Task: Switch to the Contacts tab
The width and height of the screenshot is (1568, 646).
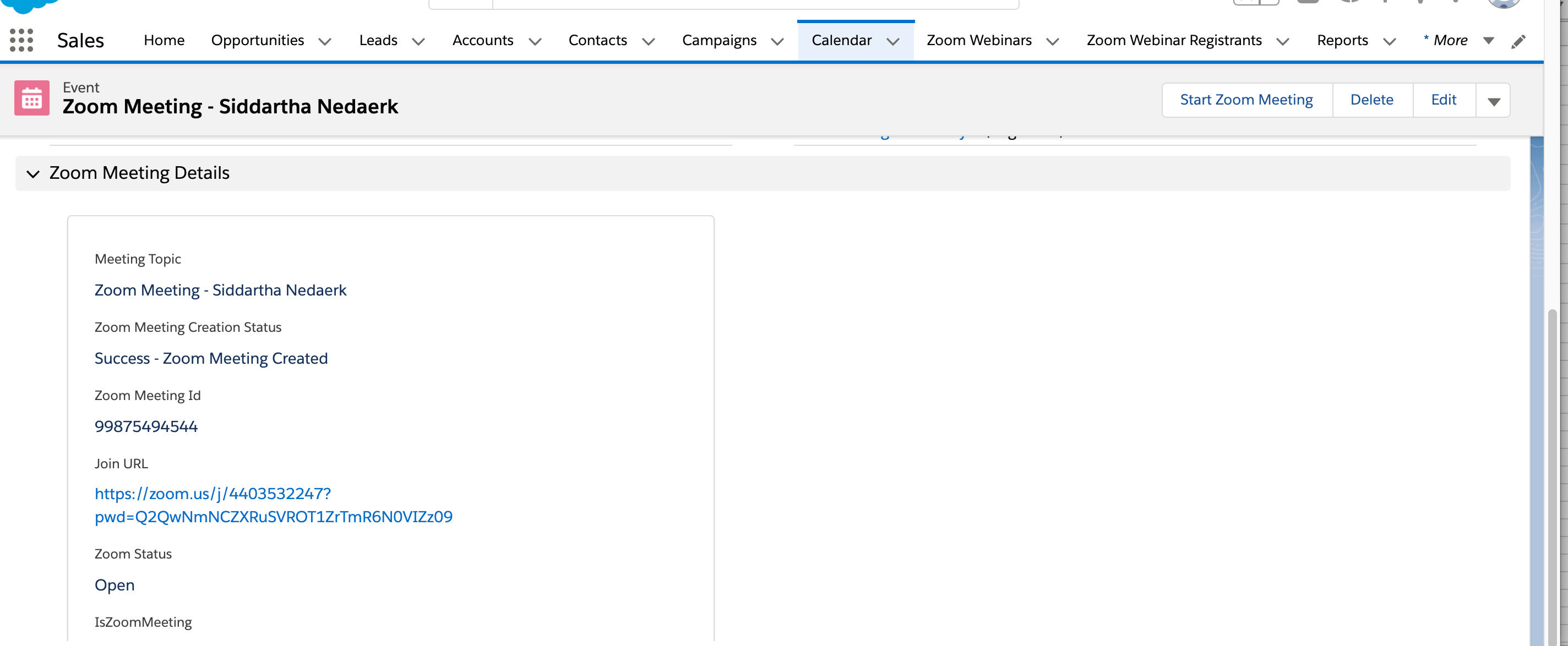Action: click(597, 40)
